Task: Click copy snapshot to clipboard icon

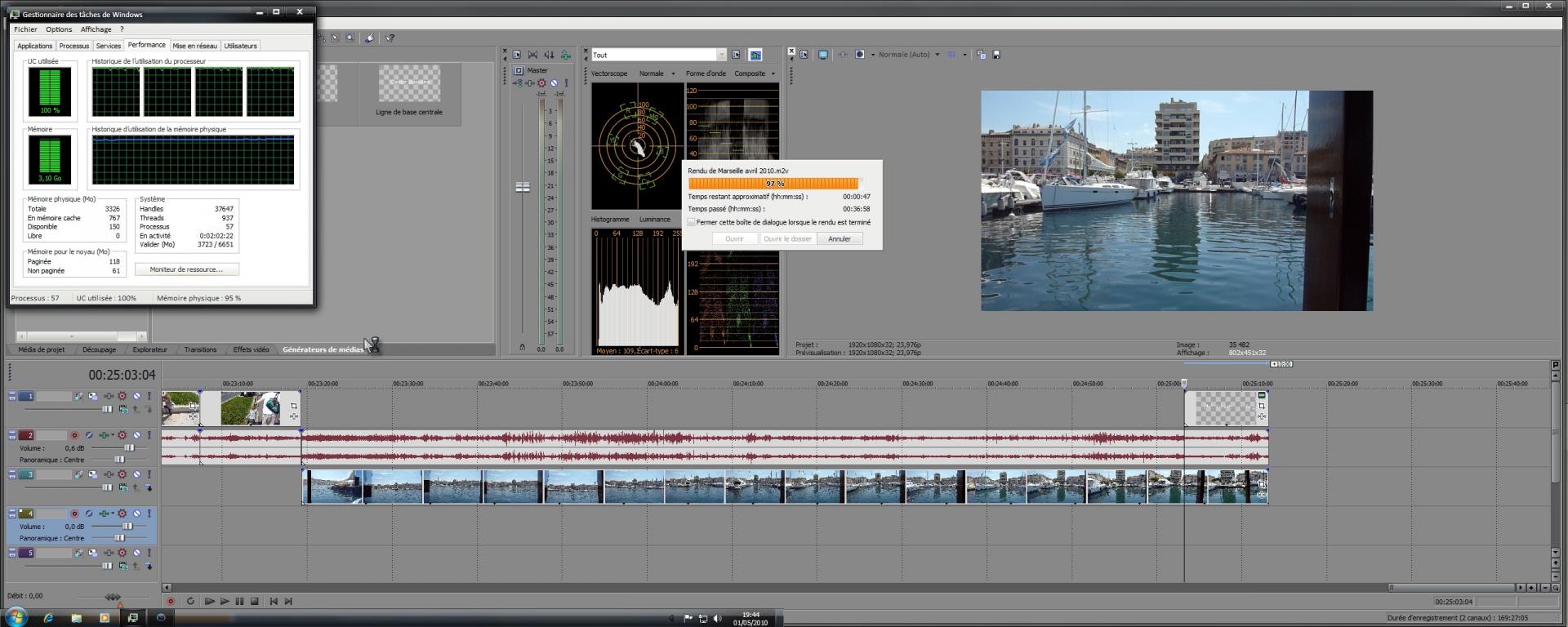Action: [x=981, y=55]
